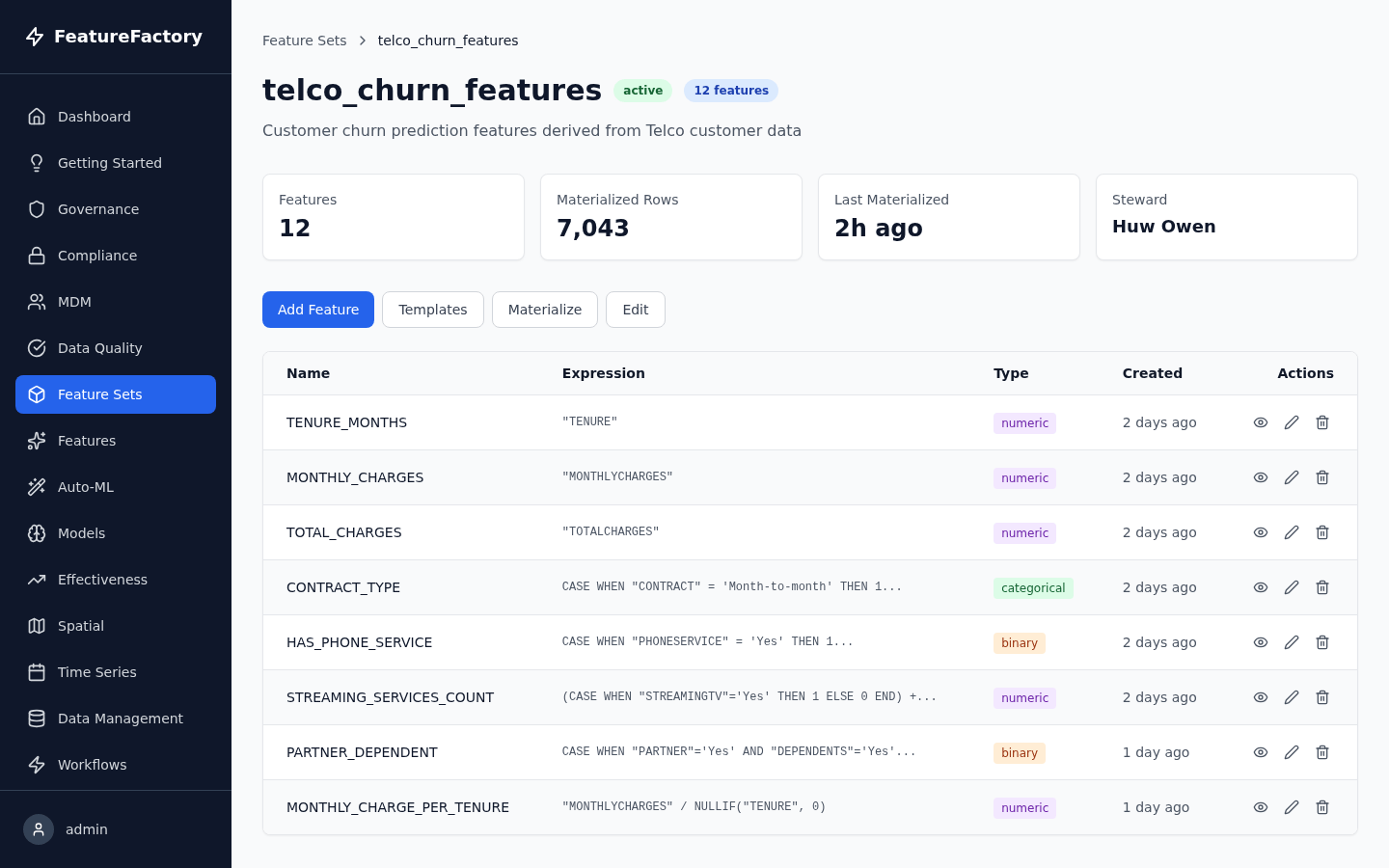
Task: Select the Models brain icon
Action: click(37, 533)
